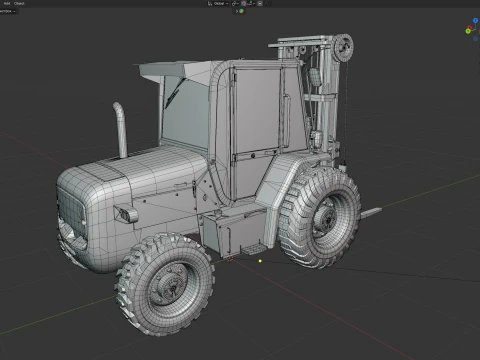
Task: Open the Select Box tool mode dropdown
Action: click(x=7, y=11)
